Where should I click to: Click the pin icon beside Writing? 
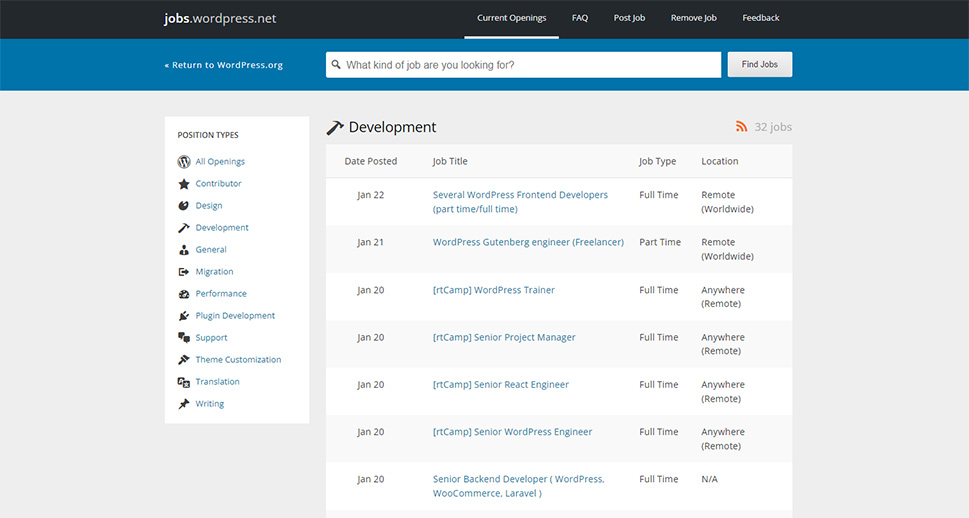coord(184,404)
